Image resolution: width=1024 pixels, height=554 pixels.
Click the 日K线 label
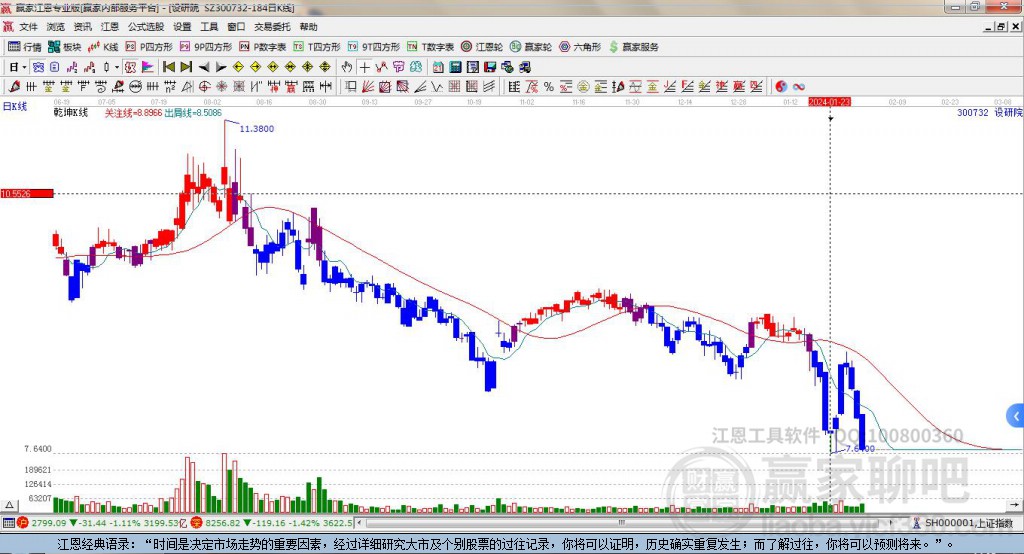[x=15, y=106]
